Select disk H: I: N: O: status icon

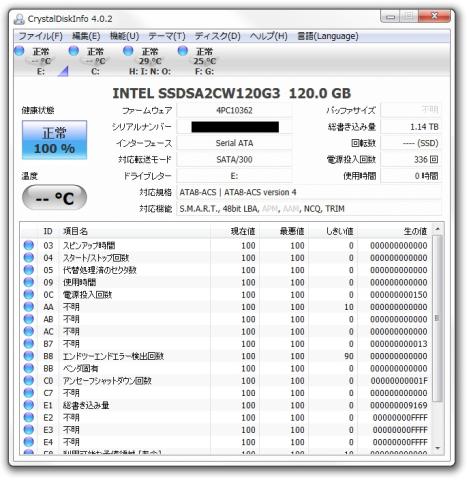click(128, 51)
